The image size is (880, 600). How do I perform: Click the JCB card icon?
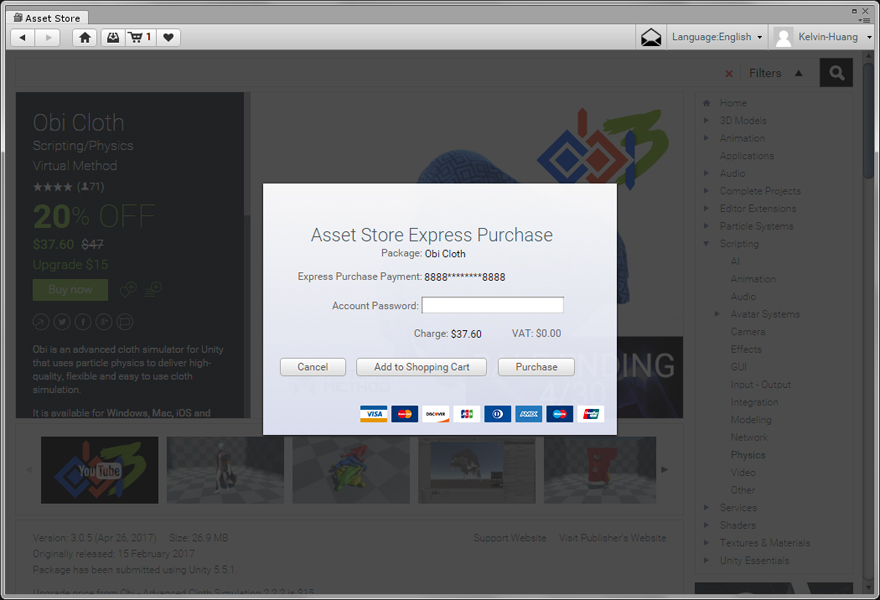pos(466,414)
